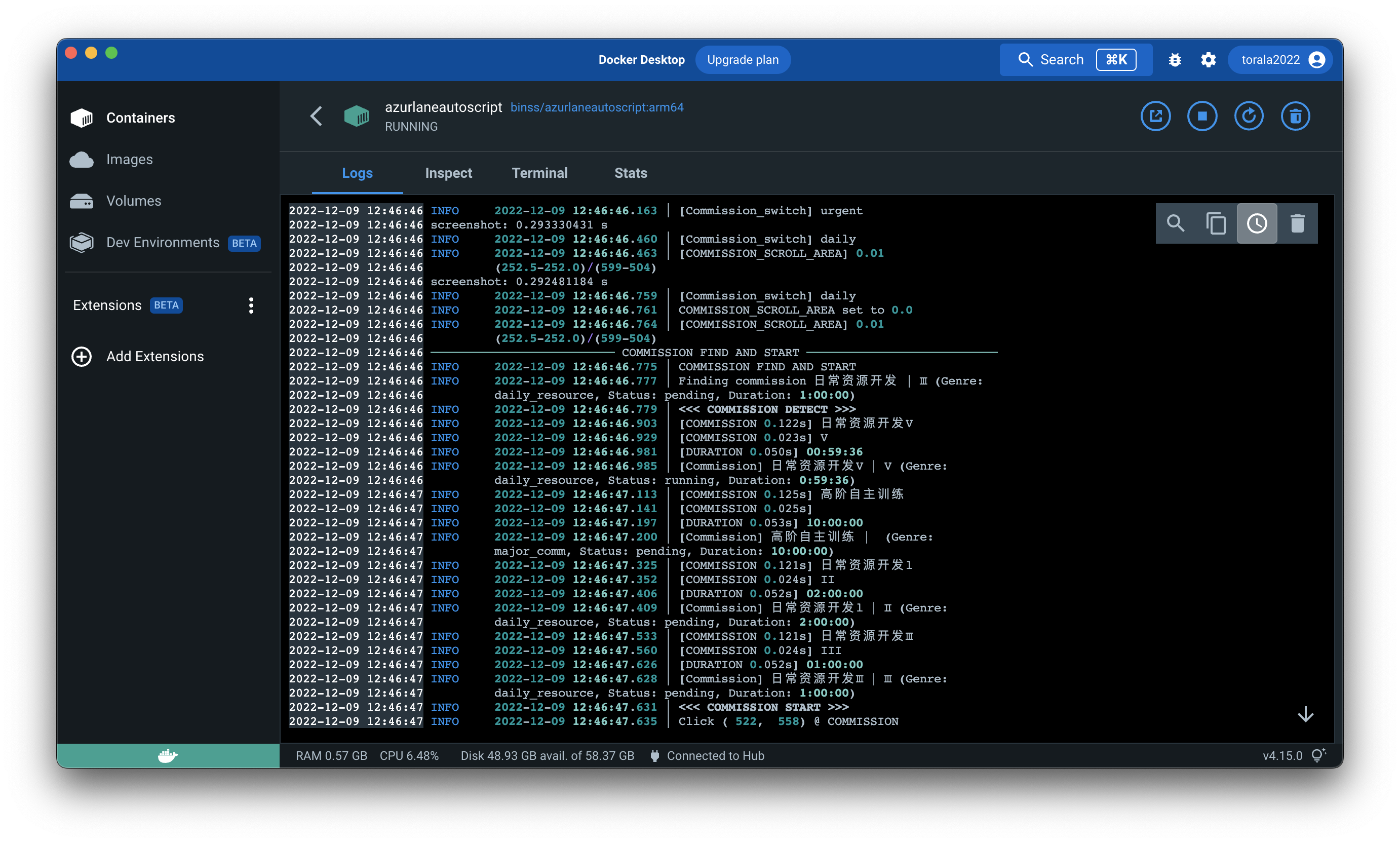Search within the logs

click(x=1176, y=223)
